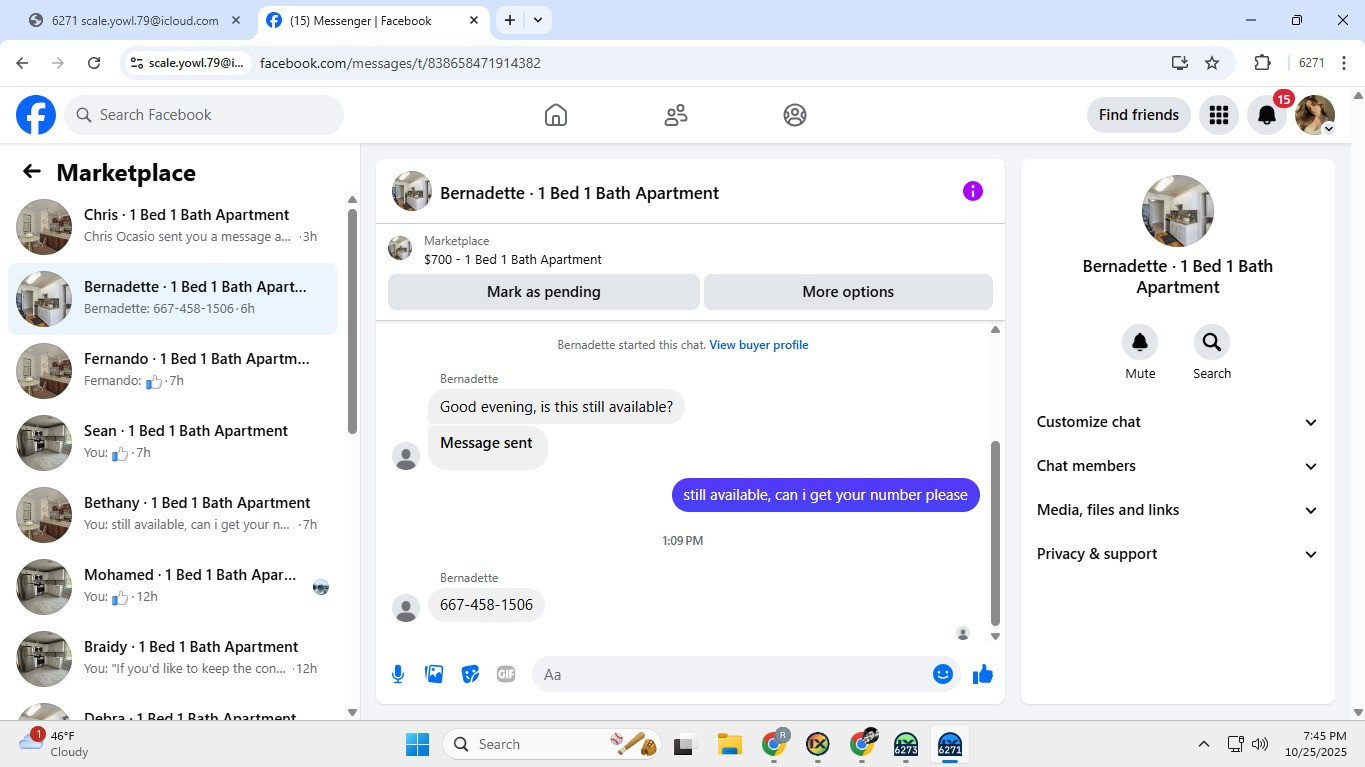The image size is (1365, 767).
Task: Bookmark this page with star icon
Action: (x=1212, y=63)
